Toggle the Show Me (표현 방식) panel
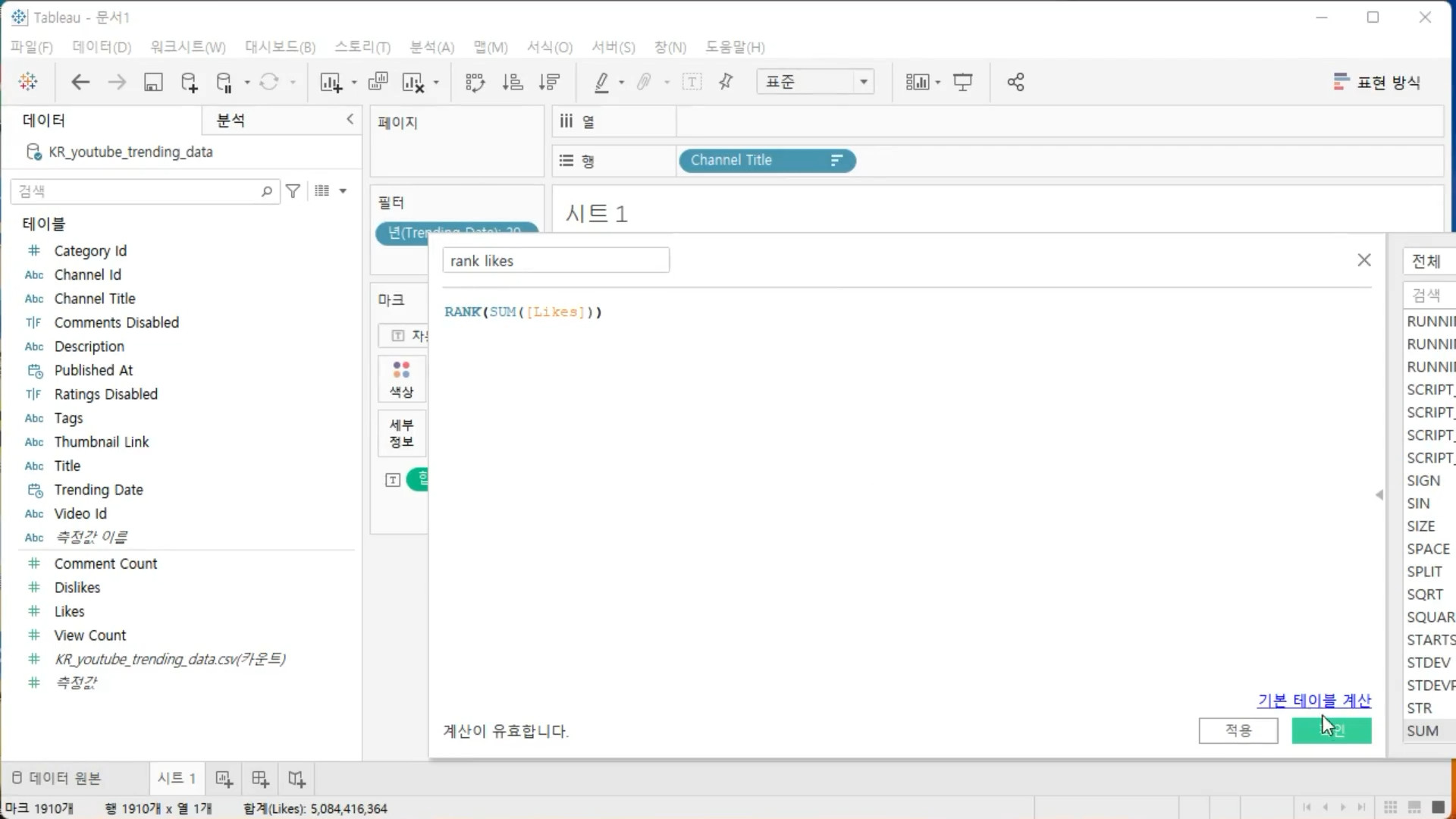The image size is (1456, 819). coord(1376,82)
